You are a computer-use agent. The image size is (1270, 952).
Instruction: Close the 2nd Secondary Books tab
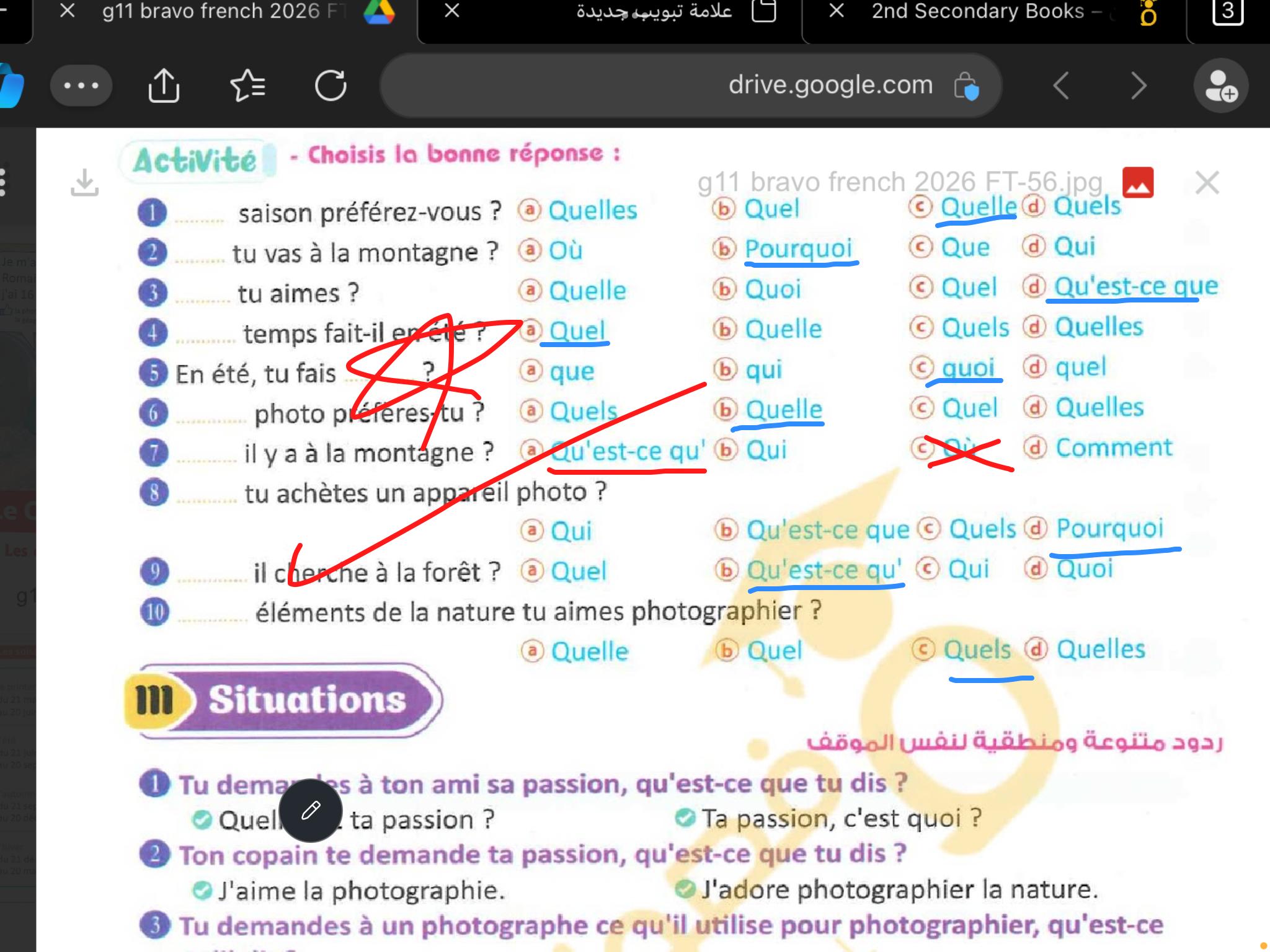pyautogui.click(x=837, y=11)
